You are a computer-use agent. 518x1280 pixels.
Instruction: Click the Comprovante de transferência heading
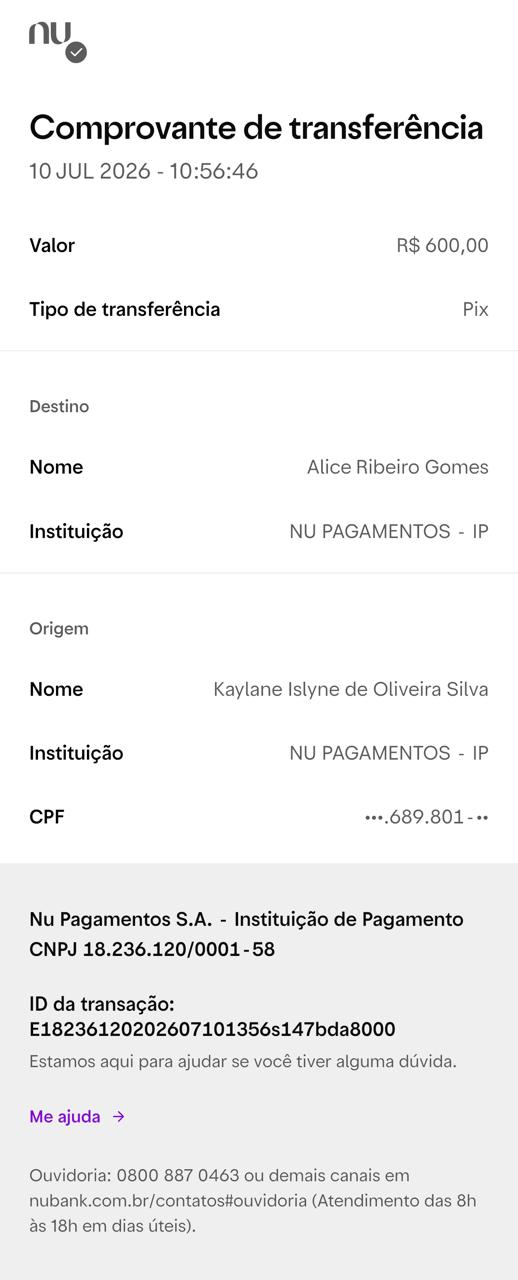coord(256,128)
